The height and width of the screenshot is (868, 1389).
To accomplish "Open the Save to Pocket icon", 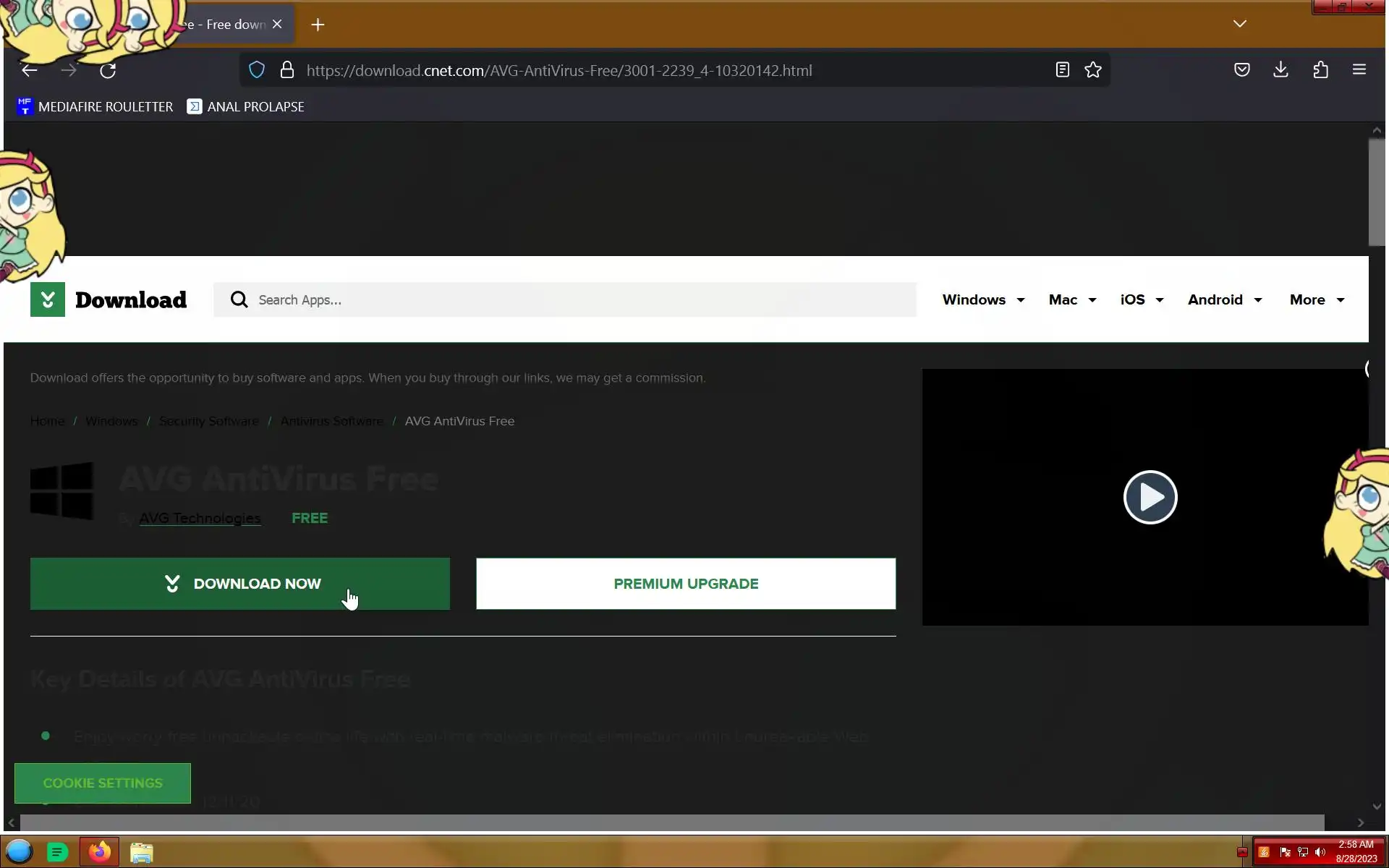I will click(x=1241, y=70).
